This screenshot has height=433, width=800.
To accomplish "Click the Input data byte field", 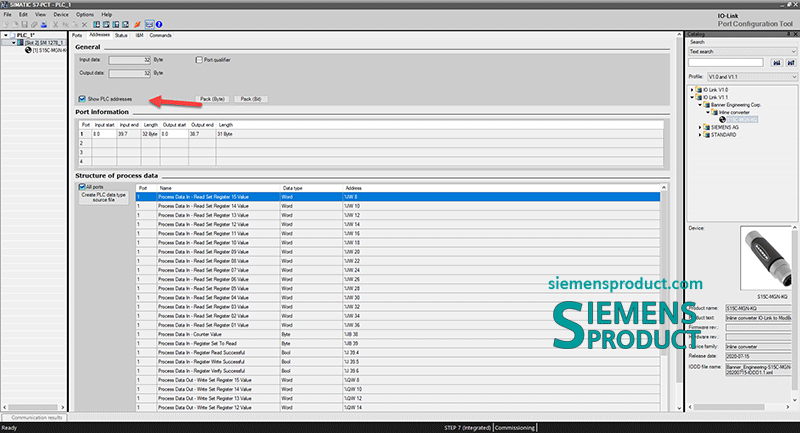I will coord(130,60).
